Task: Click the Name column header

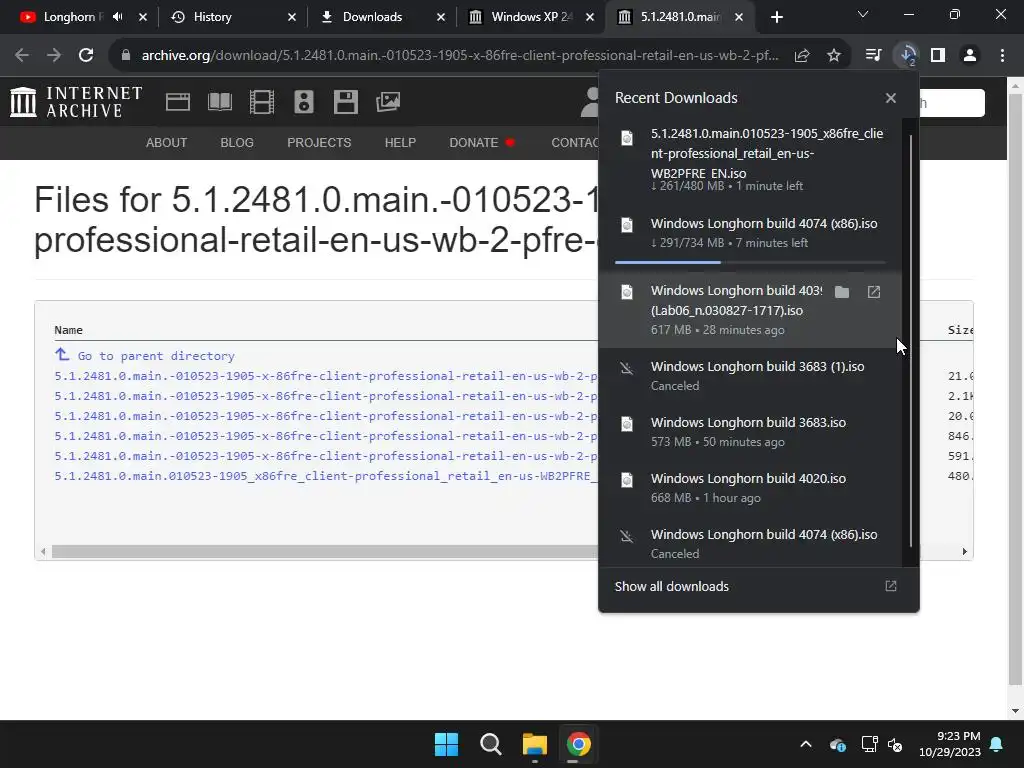Action: pyautogui.click(x=69, y=330)
